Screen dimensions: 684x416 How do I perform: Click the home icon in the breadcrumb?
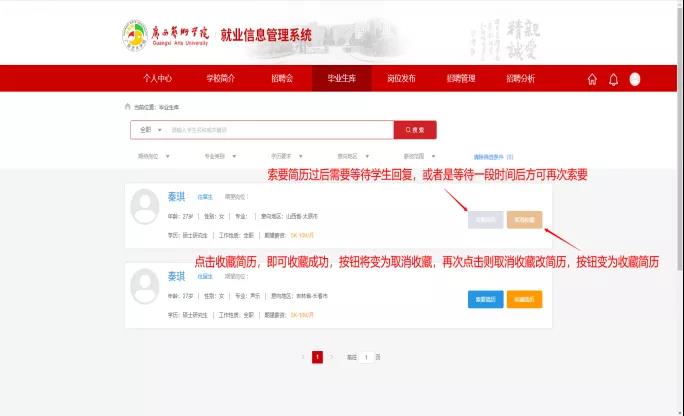coord(127,107)
